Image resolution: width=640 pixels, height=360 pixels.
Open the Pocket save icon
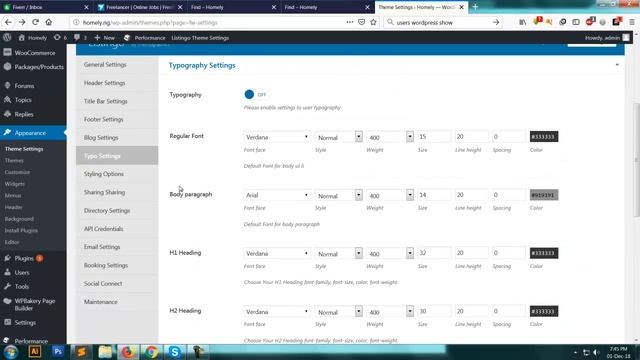(361, 22)
